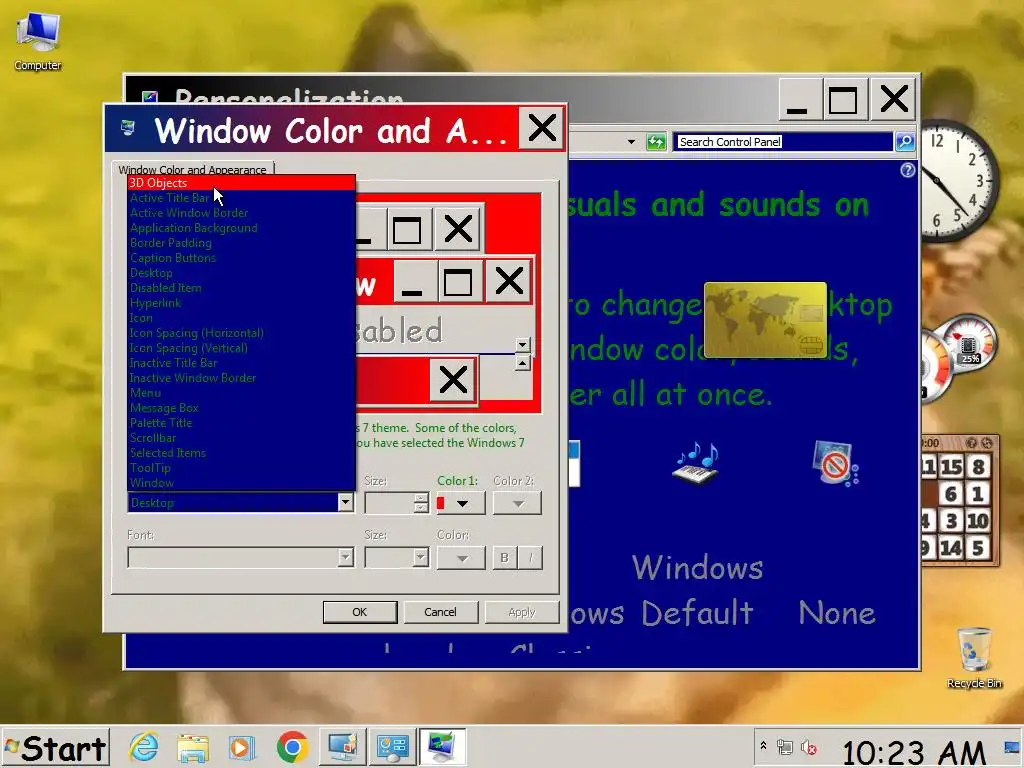This screenshot has width=1024, height=768.
Task: Launch Google Chrome from the taskbar
Action: [x=292, y=747]
